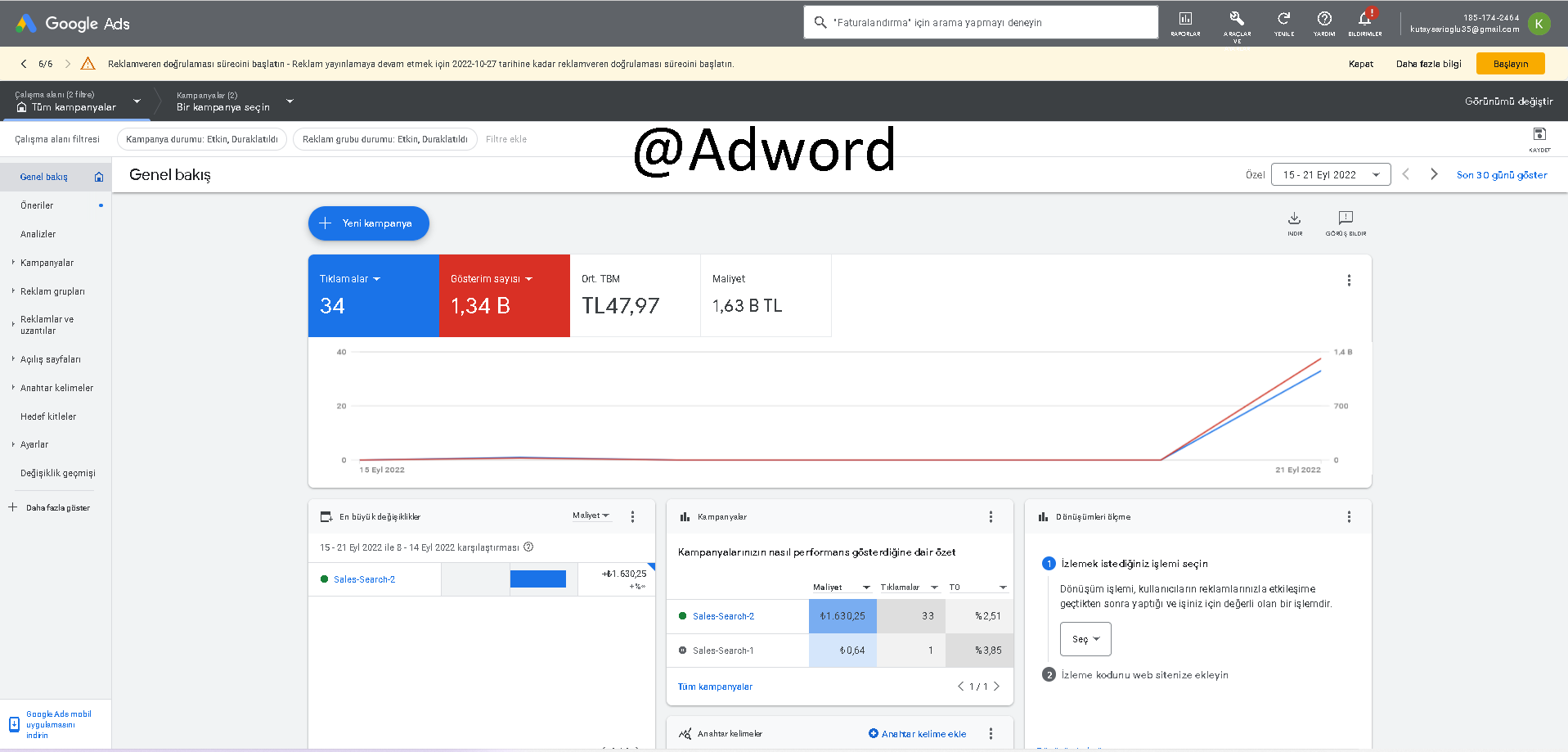1568x752 pixels.
Task: Go to next notification with right arrow
Action: point(68,64)
